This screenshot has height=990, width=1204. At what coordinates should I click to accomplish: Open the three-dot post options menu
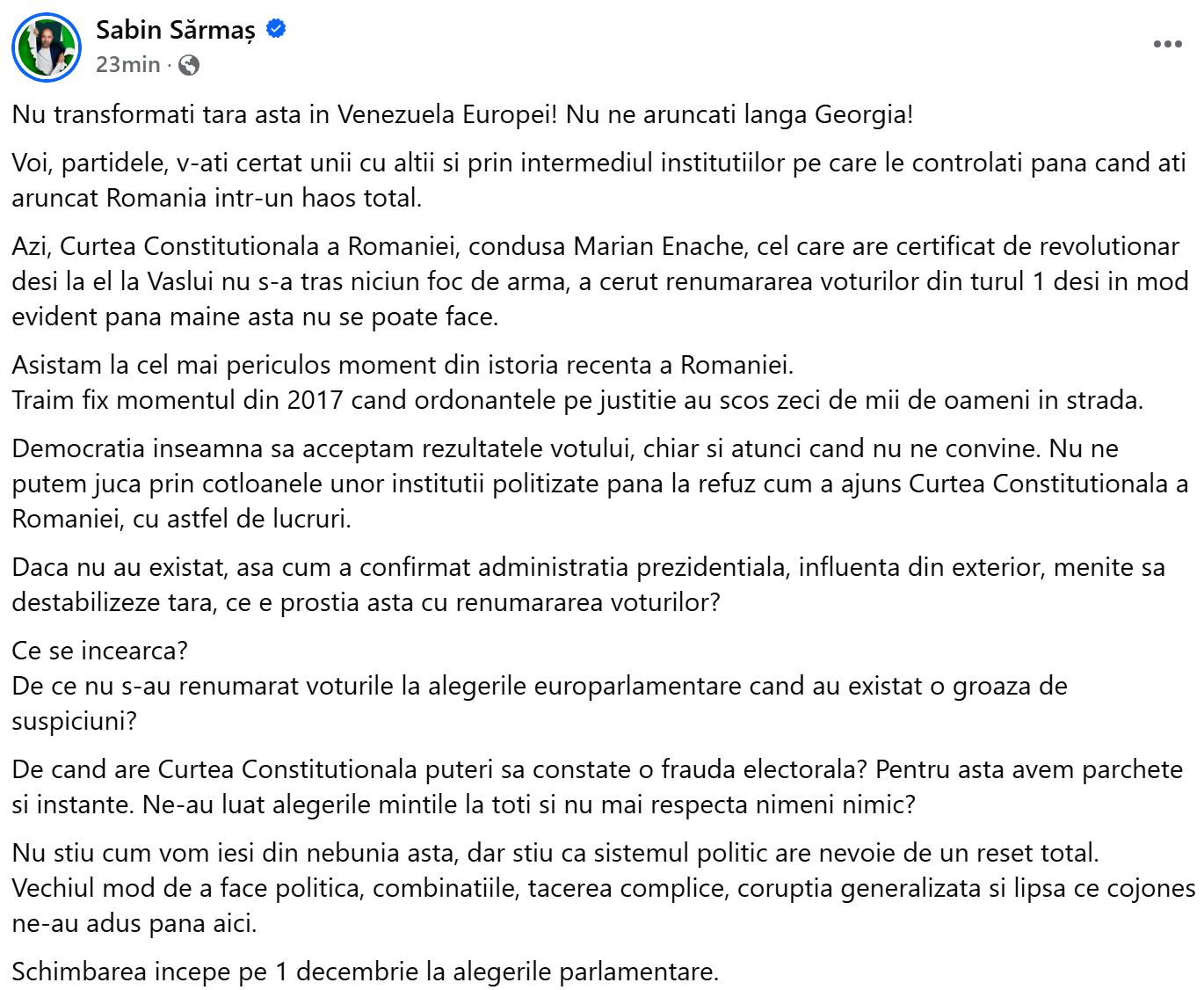tap(1167, 44)
